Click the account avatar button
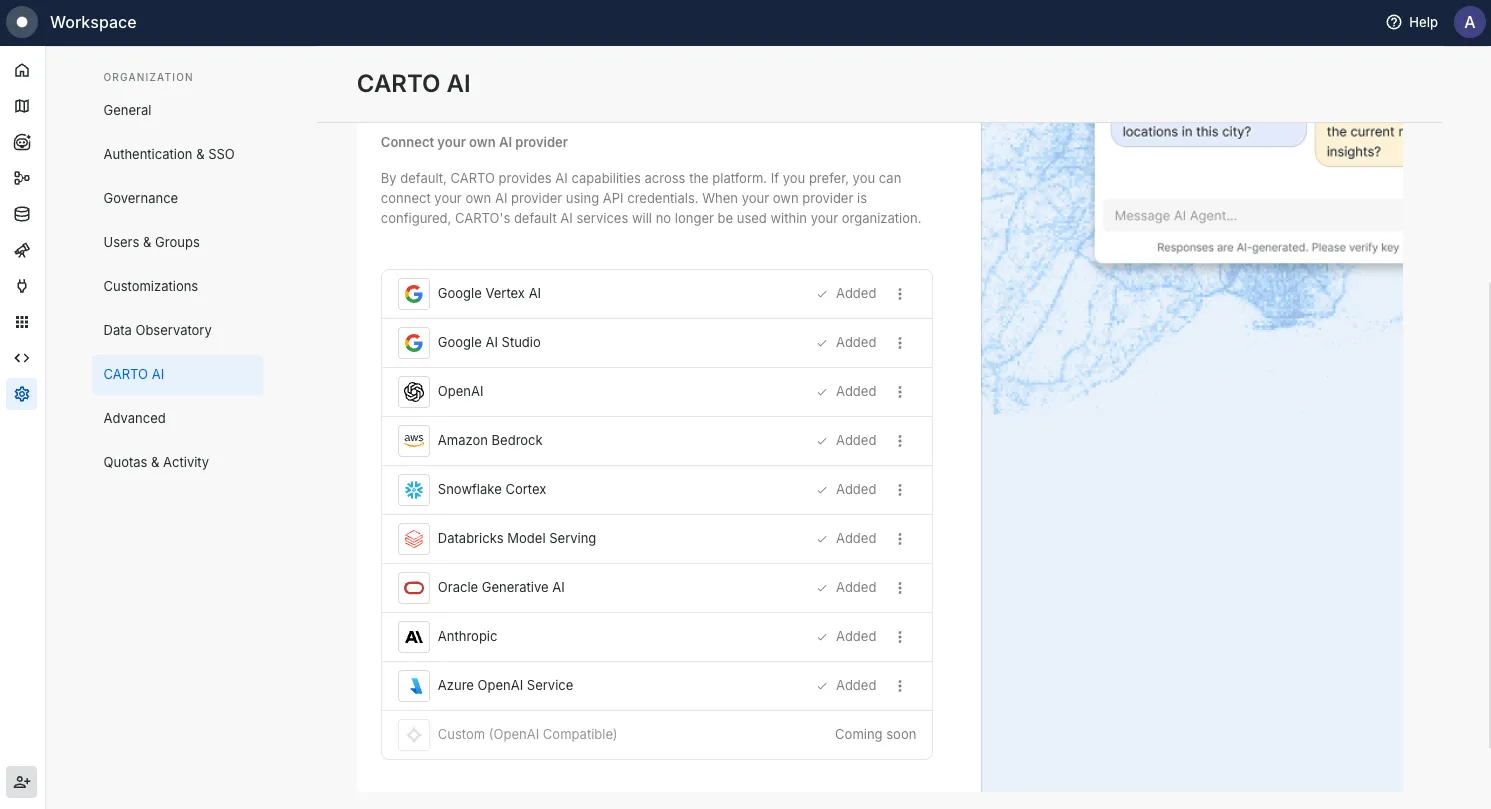The width and height of the screenshot is (1491, 809). [1469, 21]
